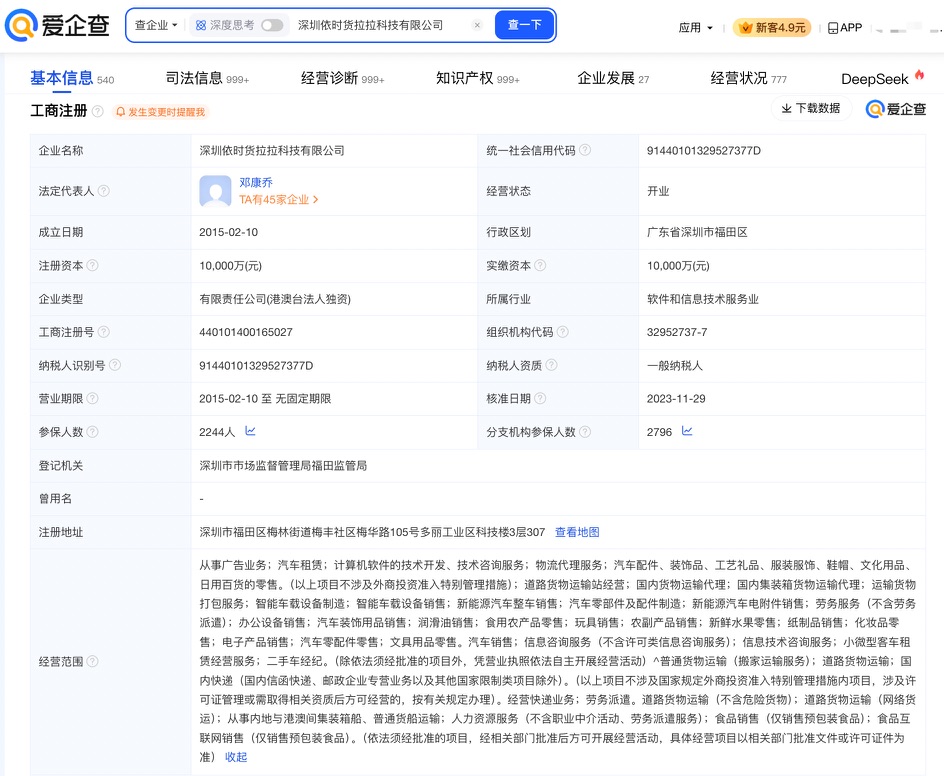Switch to the 知识产权 tab
This screenshot has height=776, width=944.
click(477, 79)
